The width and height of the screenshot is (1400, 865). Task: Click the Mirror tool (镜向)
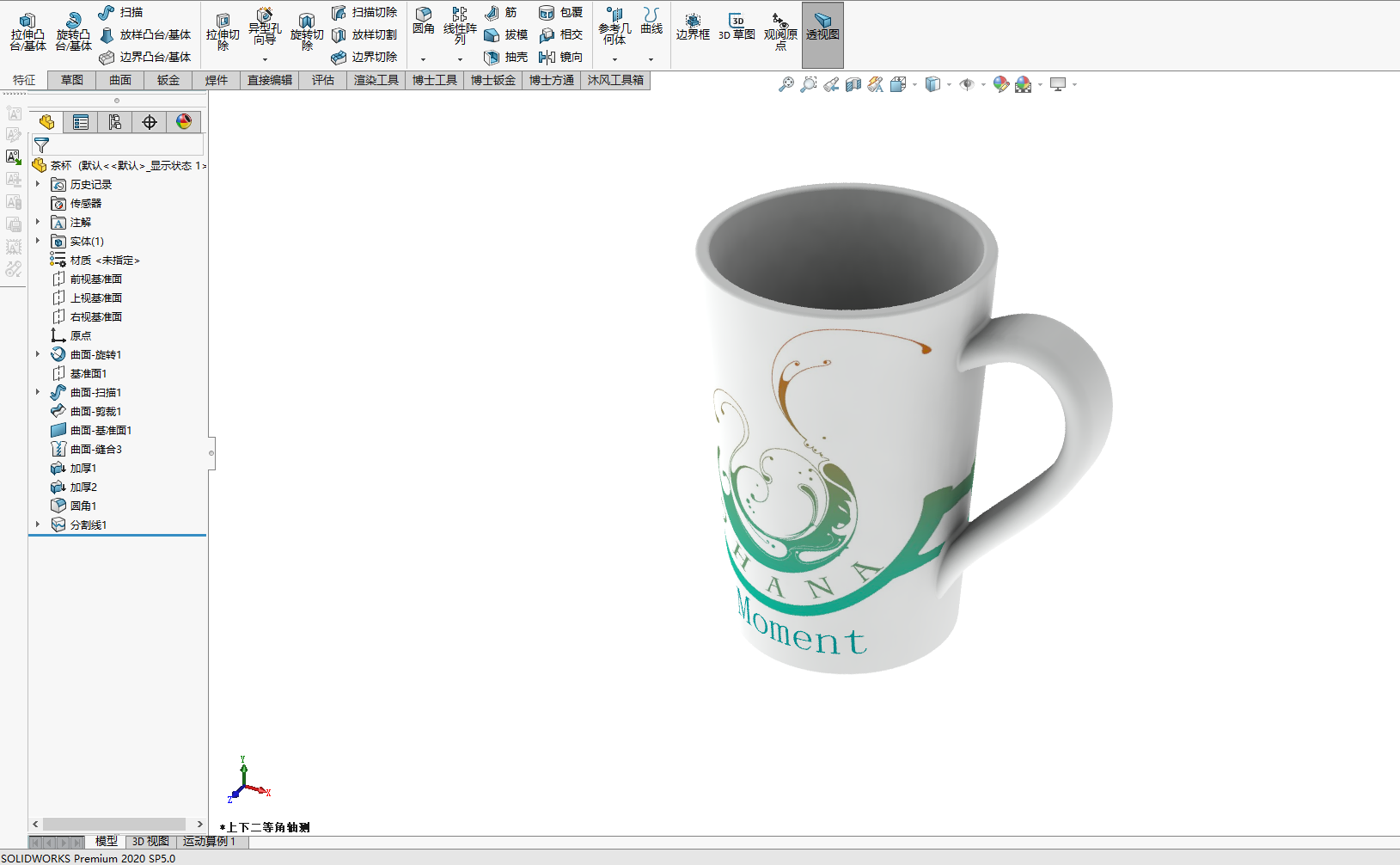click(560, 57)
